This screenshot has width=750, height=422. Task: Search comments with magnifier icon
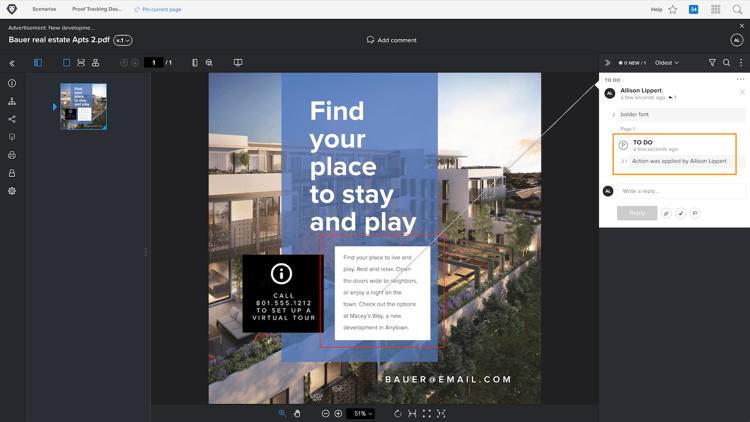pyautogui.click(x=727, y=63)
